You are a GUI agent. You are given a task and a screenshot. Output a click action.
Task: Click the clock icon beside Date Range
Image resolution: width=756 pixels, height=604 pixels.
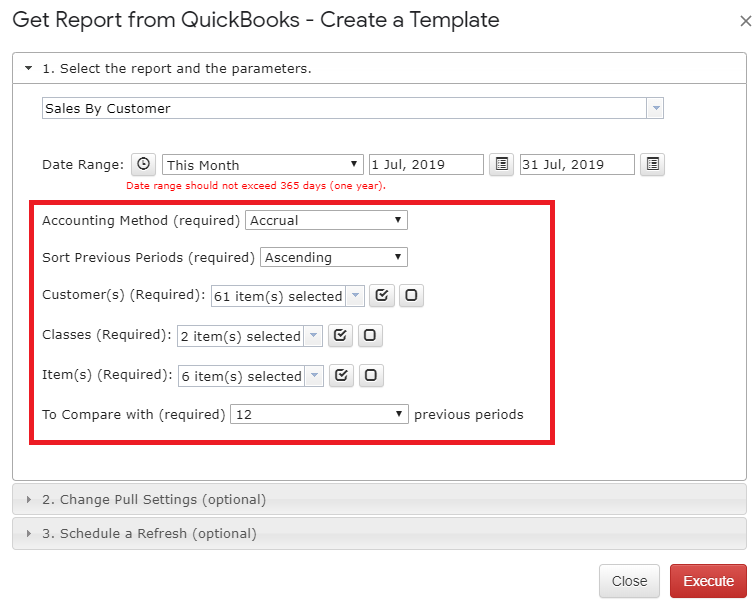click(143, 164)
